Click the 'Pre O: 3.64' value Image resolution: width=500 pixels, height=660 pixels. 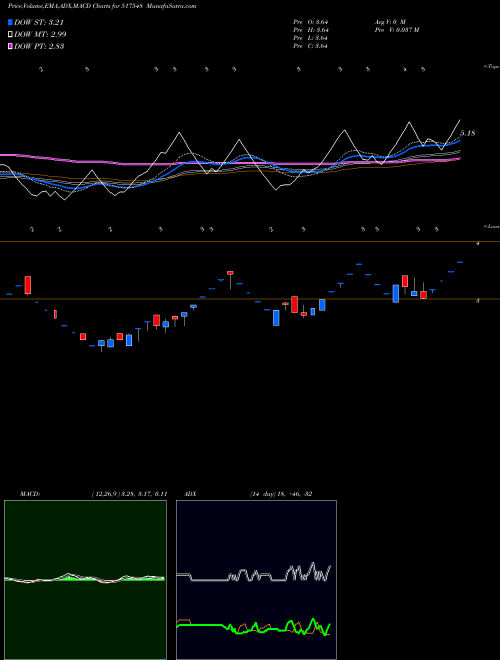pyautogui.click(x=311, y=22)
